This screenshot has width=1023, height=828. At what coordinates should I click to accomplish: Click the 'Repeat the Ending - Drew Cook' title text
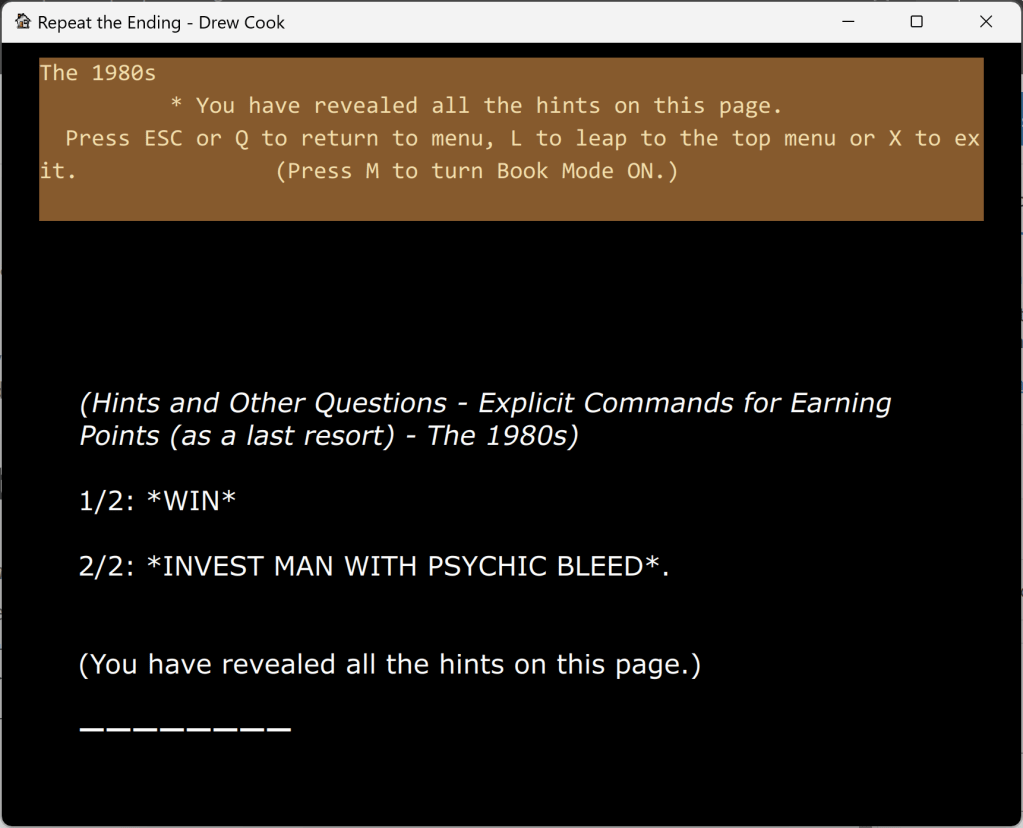[163, 21]
